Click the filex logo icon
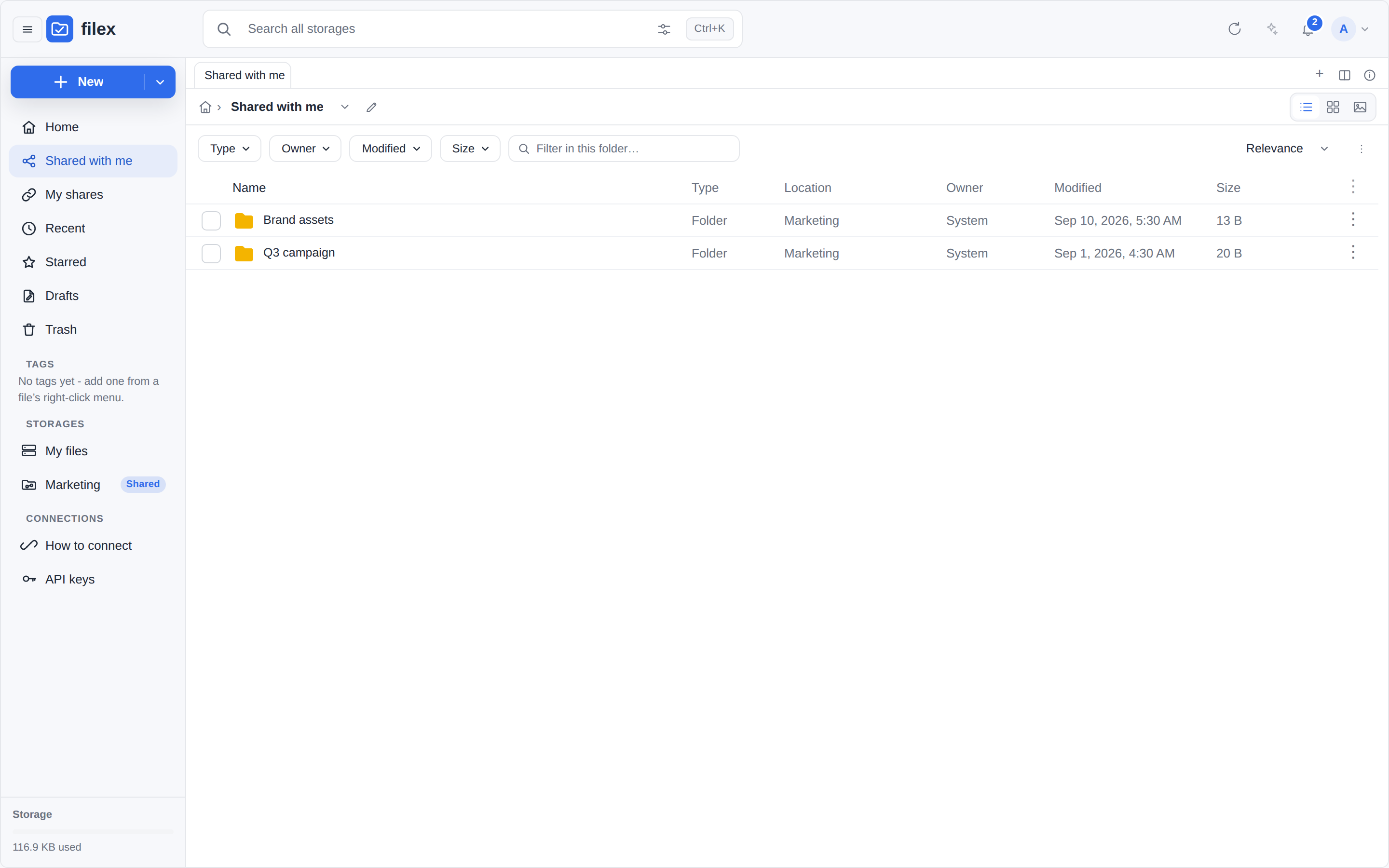The width and height of the screenshot is (1389, 868). coord(60,29)
